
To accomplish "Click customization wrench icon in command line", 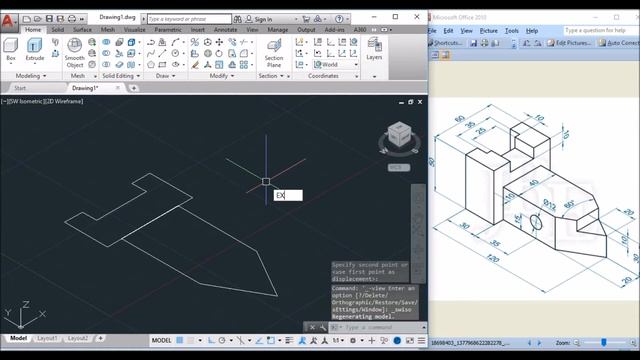I will pos(323,327).
